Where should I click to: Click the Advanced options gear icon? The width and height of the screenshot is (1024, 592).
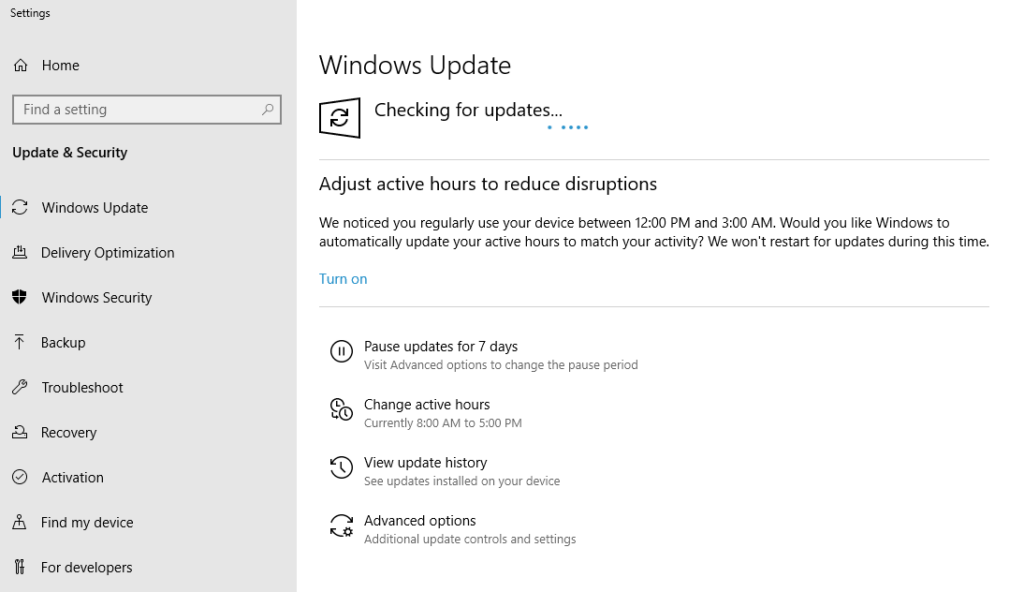tap(341, 527)
